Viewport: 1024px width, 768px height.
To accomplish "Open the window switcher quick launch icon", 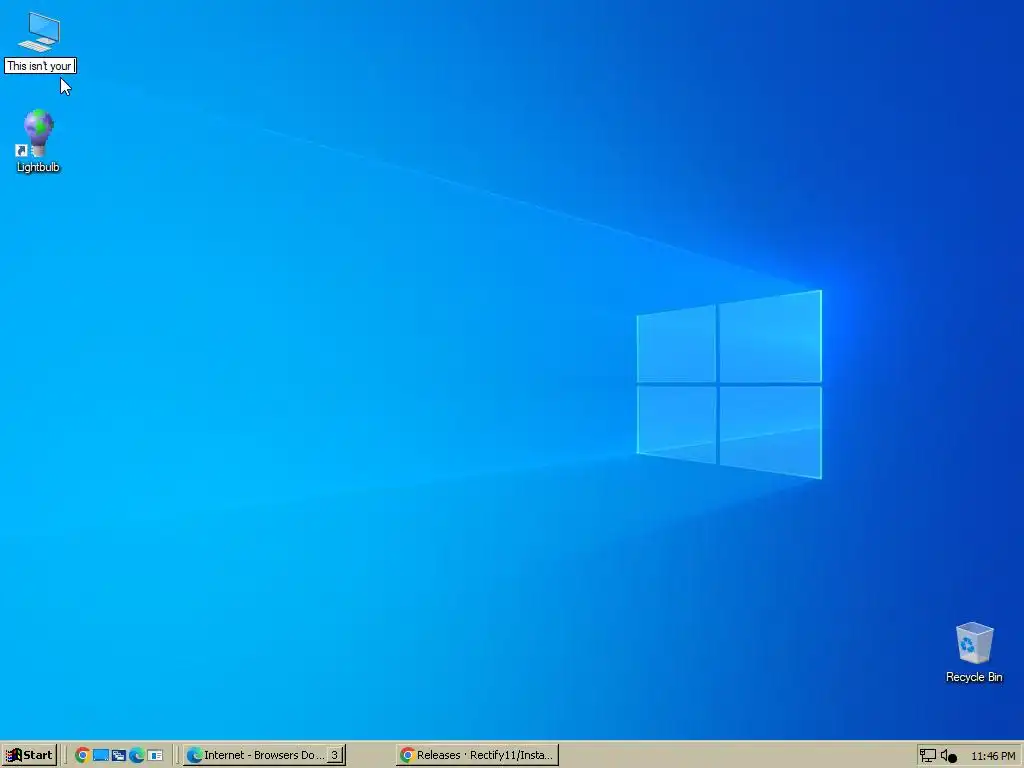I will click(118, 756).
